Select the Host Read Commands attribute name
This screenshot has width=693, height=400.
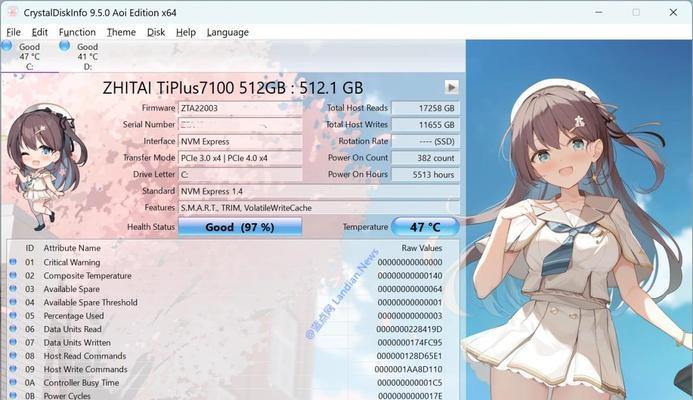(x=84, y=356)
